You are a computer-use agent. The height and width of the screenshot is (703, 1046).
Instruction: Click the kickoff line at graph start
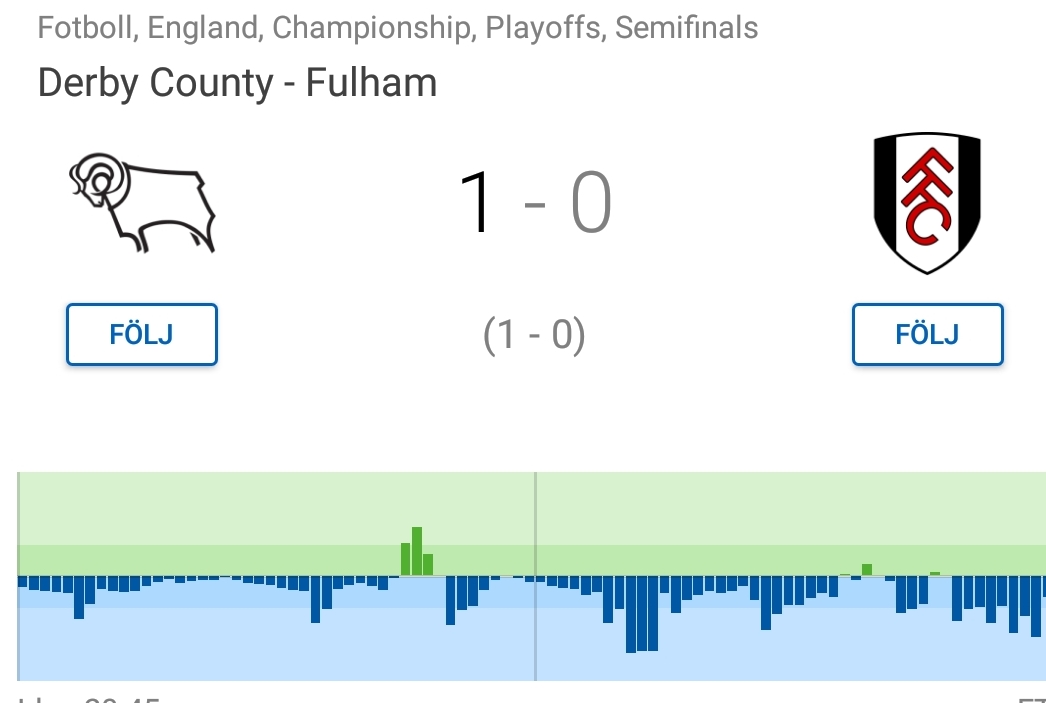point(18,576)
